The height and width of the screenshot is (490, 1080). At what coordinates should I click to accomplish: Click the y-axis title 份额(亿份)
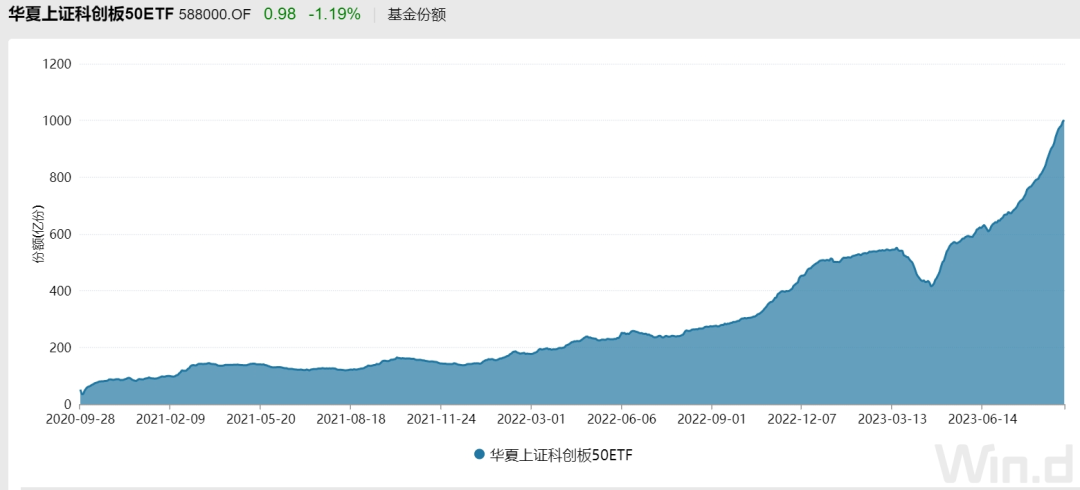coord(39,234)
